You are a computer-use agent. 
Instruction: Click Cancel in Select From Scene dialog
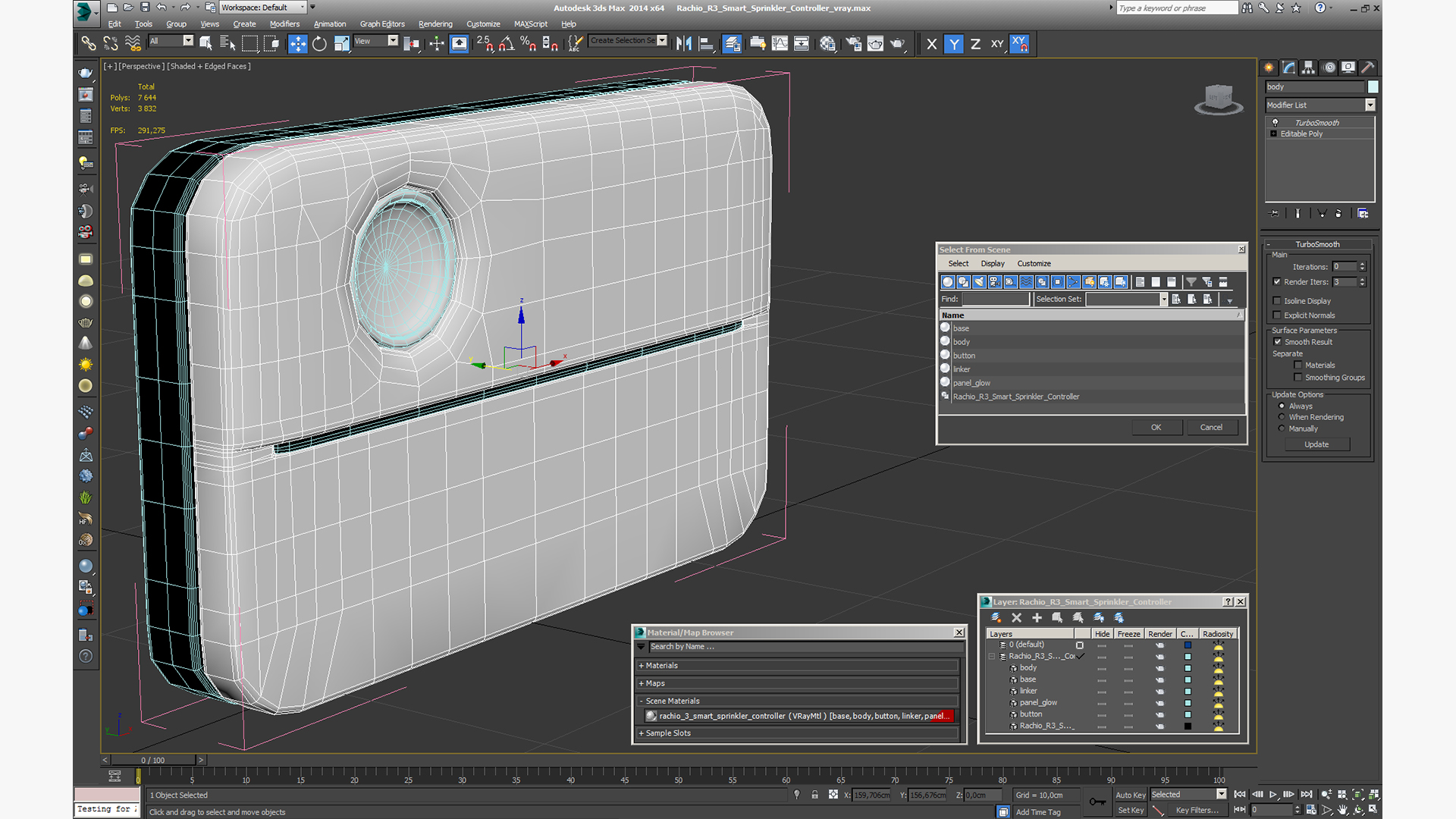click(1211, 427)
